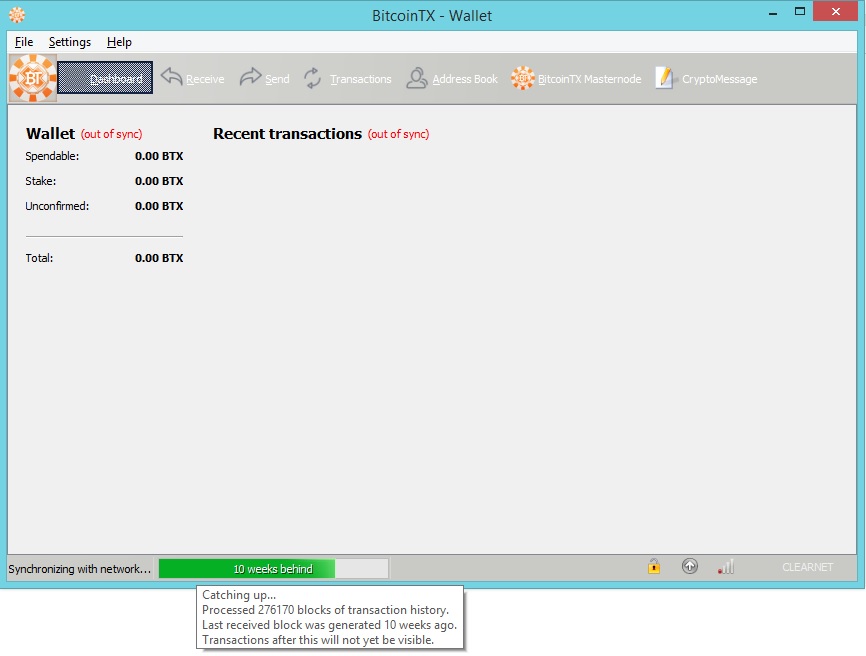866x656 pixels.
Task: Click the '(out of sync)' warning beside Recent transactions
Action: click(x=398, y=134)
